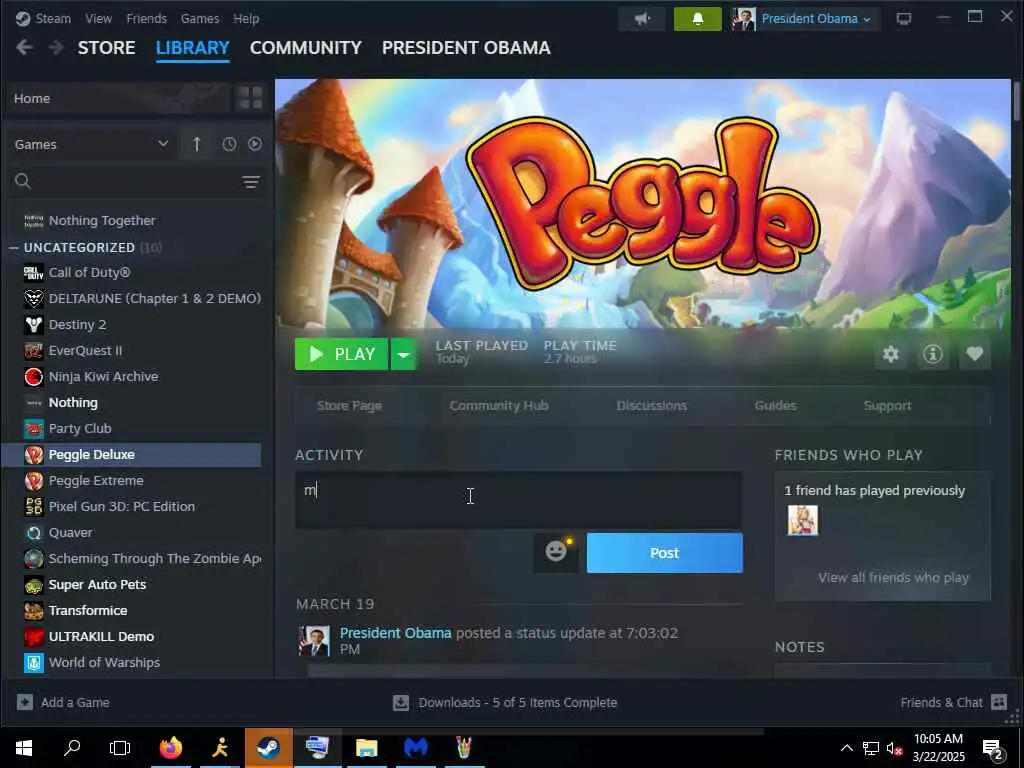This screenshot has height=768, width=1024.
Task: Open the Friends menu
Action: tap(146, 18)
